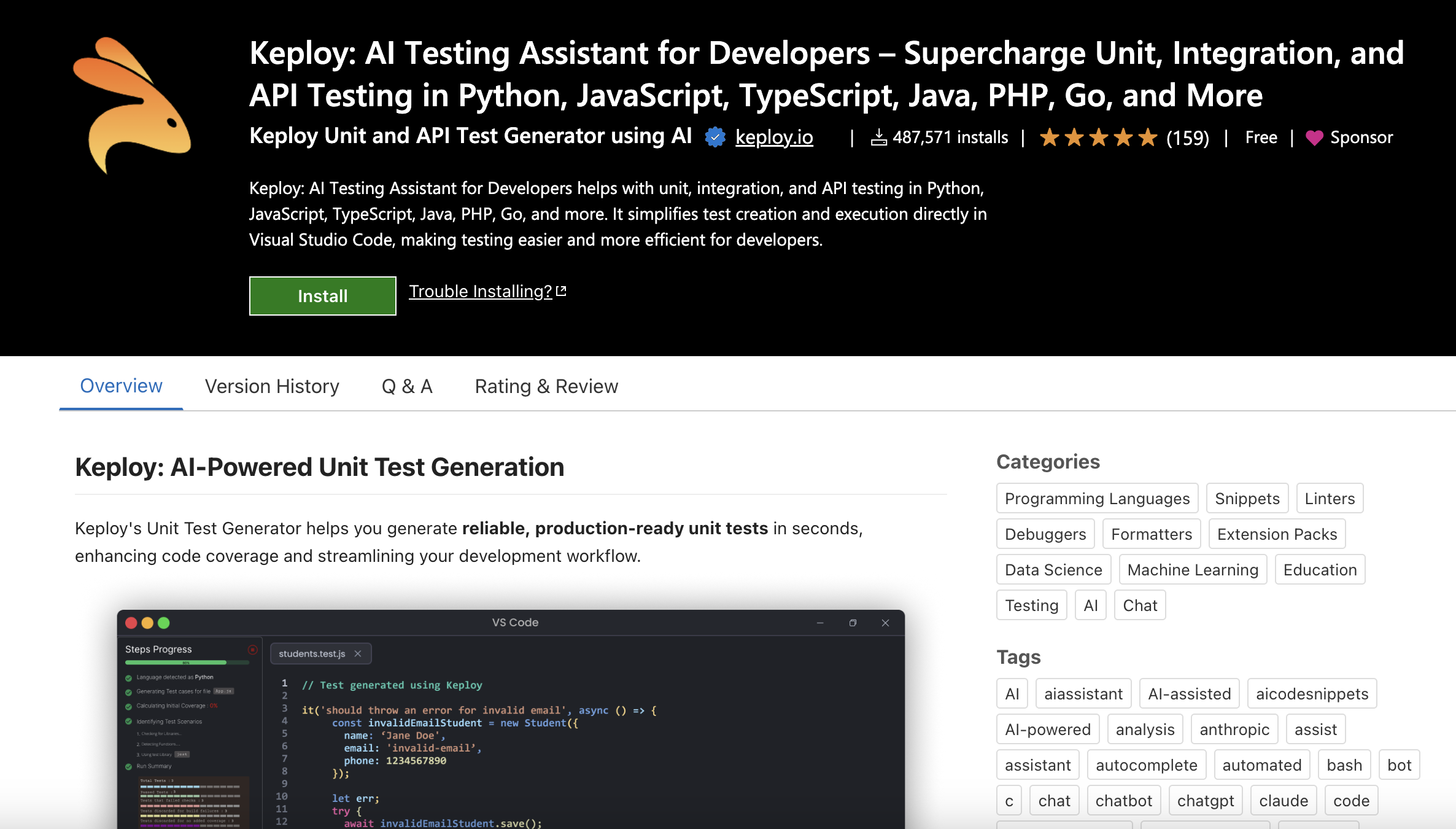This screenshot has height=829, width=1456.
Task: Open the (159) ratings count
Action: [x=1188, y=138]
